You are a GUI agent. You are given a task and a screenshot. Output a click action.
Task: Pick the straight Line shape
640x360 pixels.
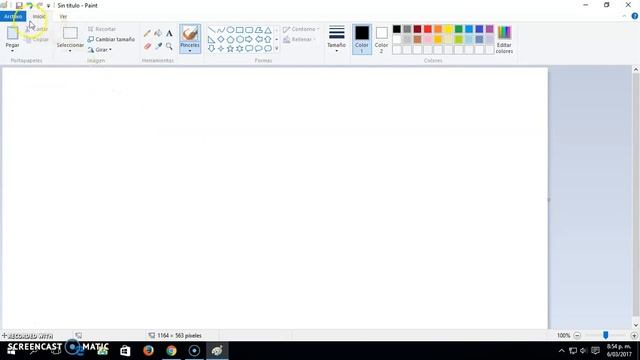point(211,30)
